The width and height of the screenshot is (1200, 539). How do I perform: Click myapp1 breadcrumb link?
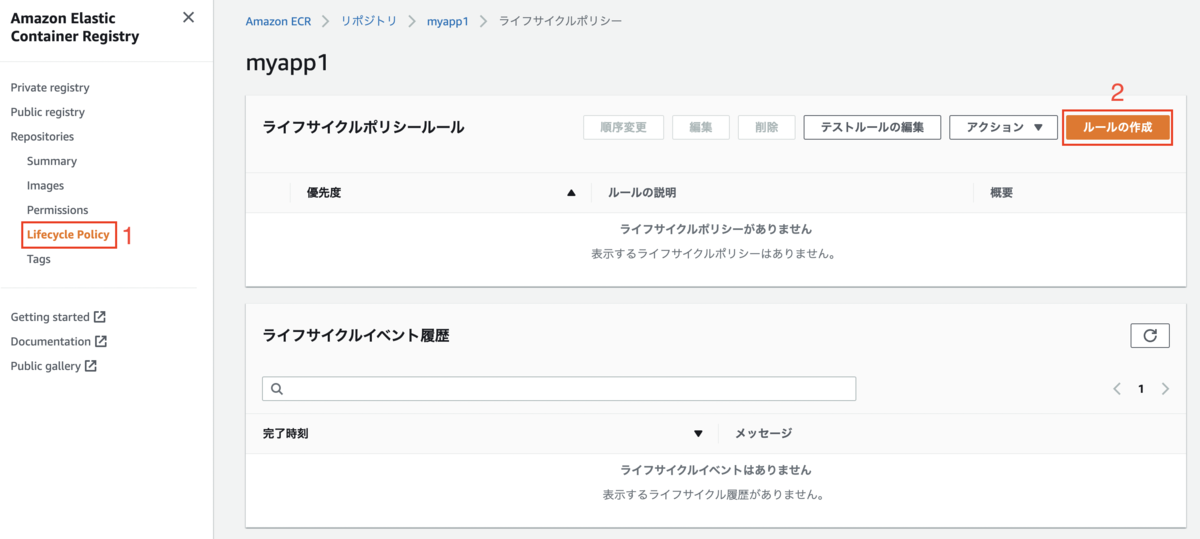pos(448,21)
